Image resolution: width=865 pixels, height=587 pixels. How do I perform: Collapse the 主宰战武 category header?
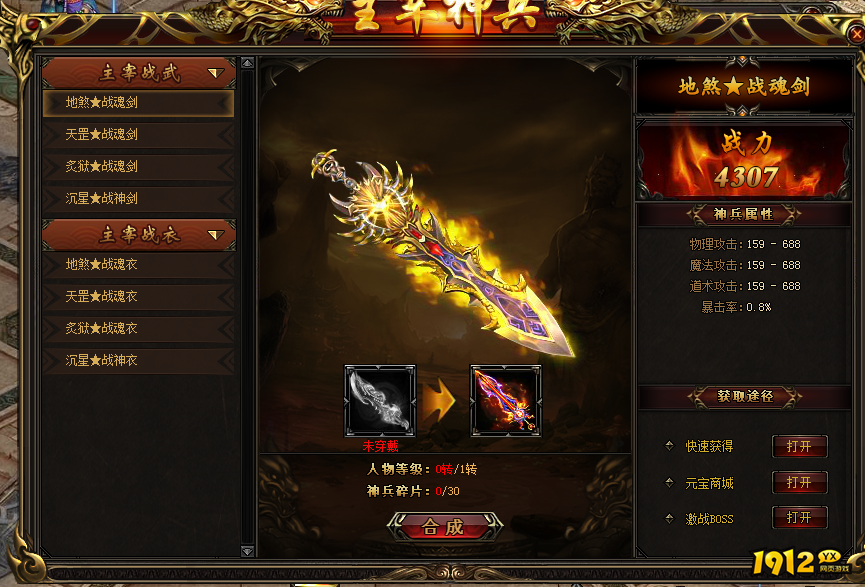pos(139,72)
